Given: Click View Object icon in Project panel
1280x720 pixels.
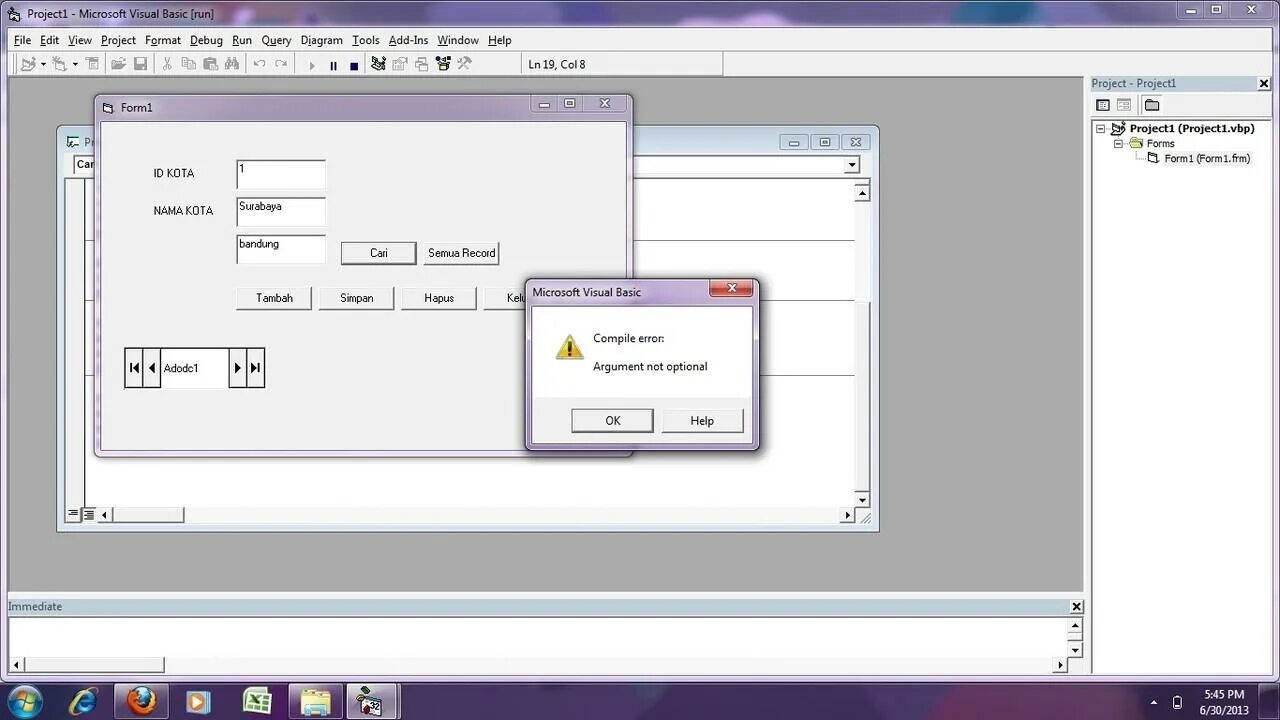Looking at the screenshot, I should click(x=1124, y=105).
